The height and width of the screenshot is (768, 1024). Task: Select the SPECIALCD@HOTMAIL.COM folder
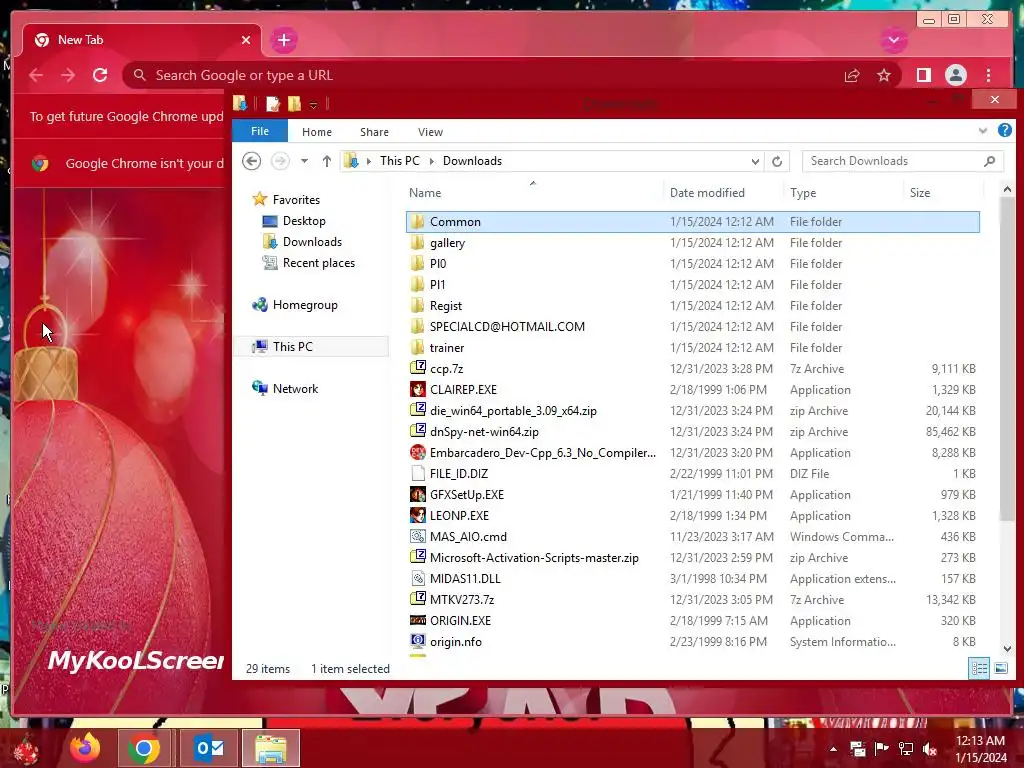693,327
